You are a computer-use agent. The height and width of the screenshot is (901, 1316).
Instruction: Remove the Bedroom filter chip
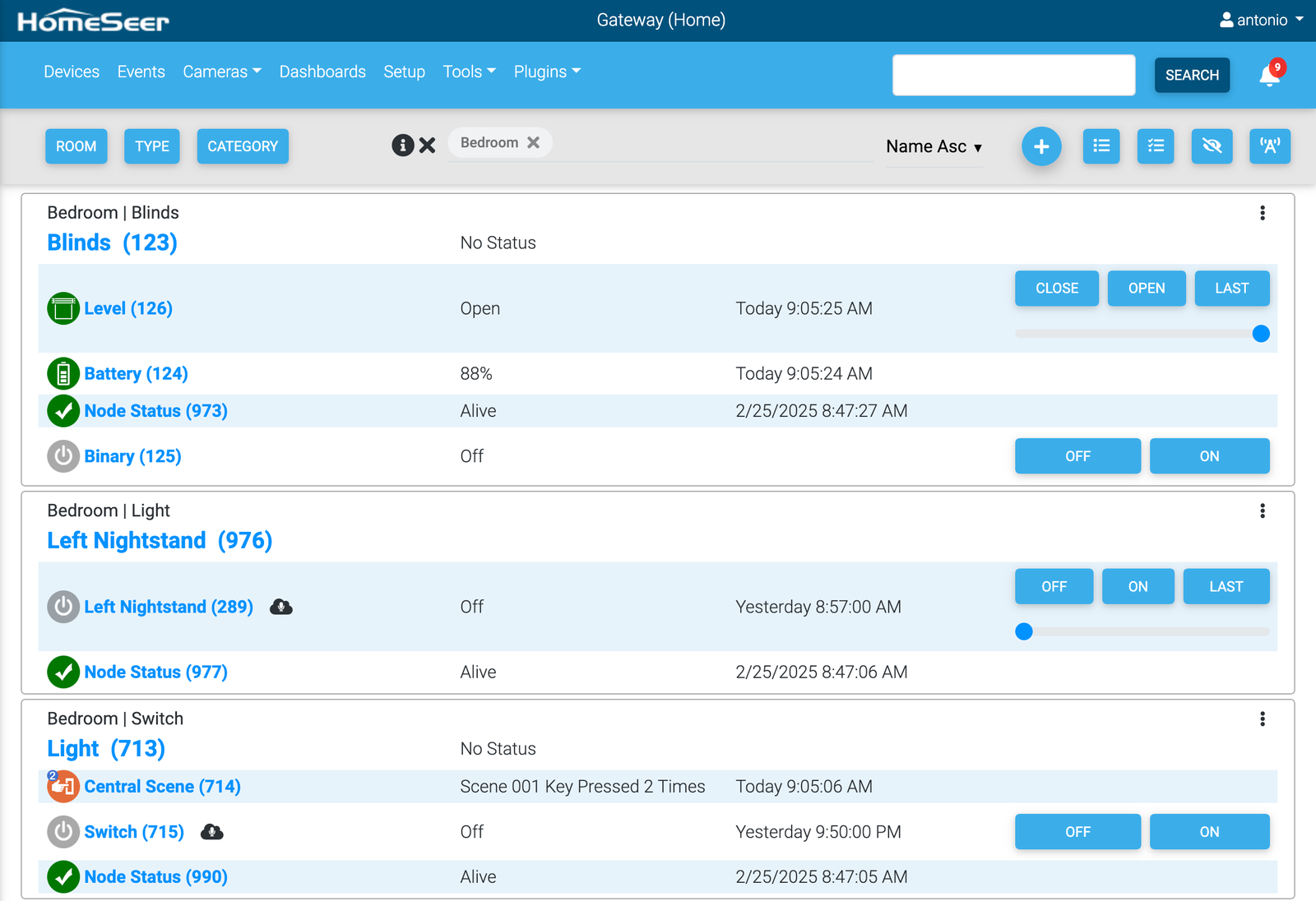[533, 142]
